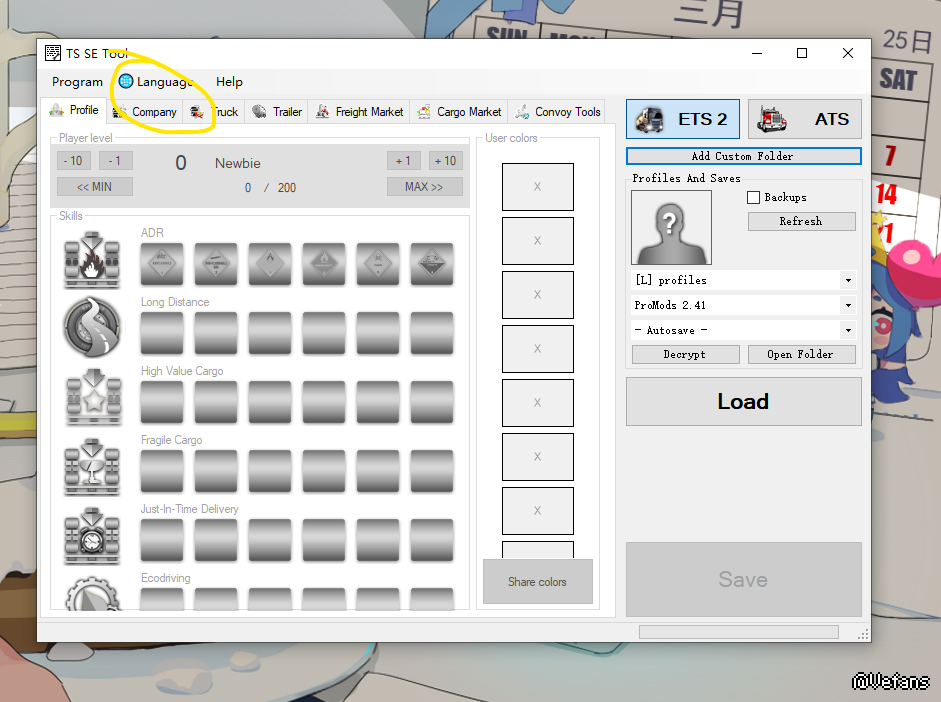Click the profile avatar placeholder image
The height and width of the screenshot is (702, 941).
(x=672, y=227)
